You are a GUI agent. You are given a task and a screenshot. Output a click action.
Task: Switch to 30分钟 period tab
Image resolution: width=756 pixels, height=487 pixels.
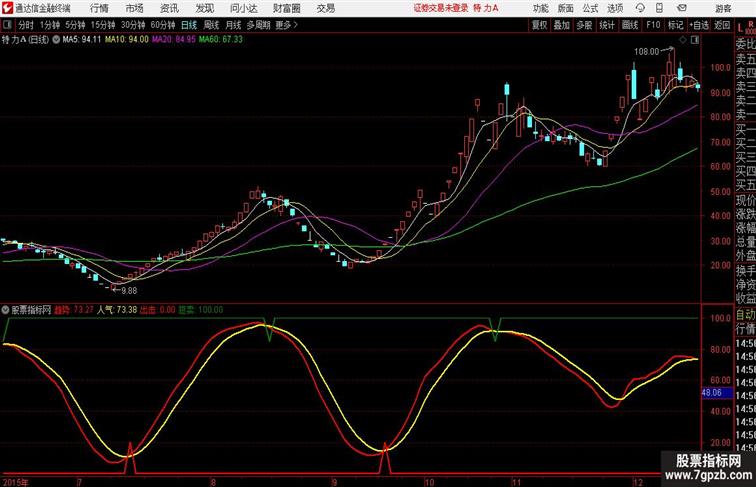click(133, 25)
